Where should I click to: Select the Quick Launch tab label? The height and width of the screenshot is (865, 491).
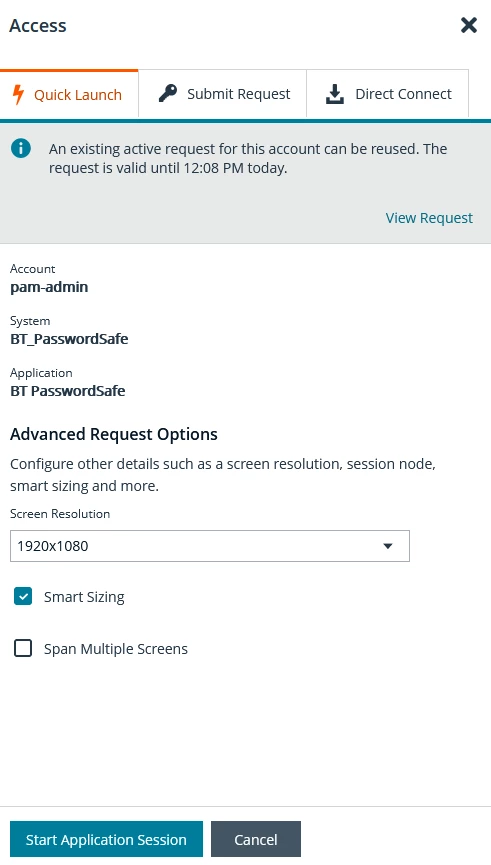pyautogui.click(x=78, y=95)
